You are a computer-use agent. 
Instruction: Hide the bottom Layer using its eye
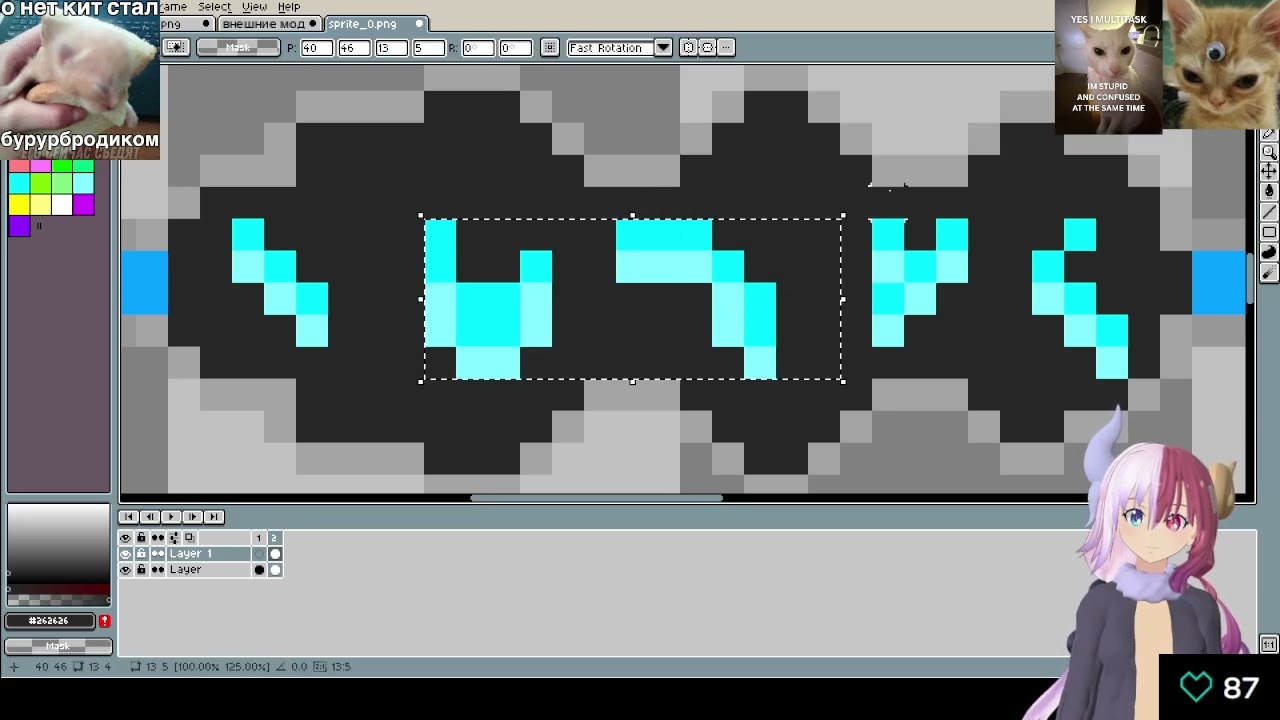[125, 570]
